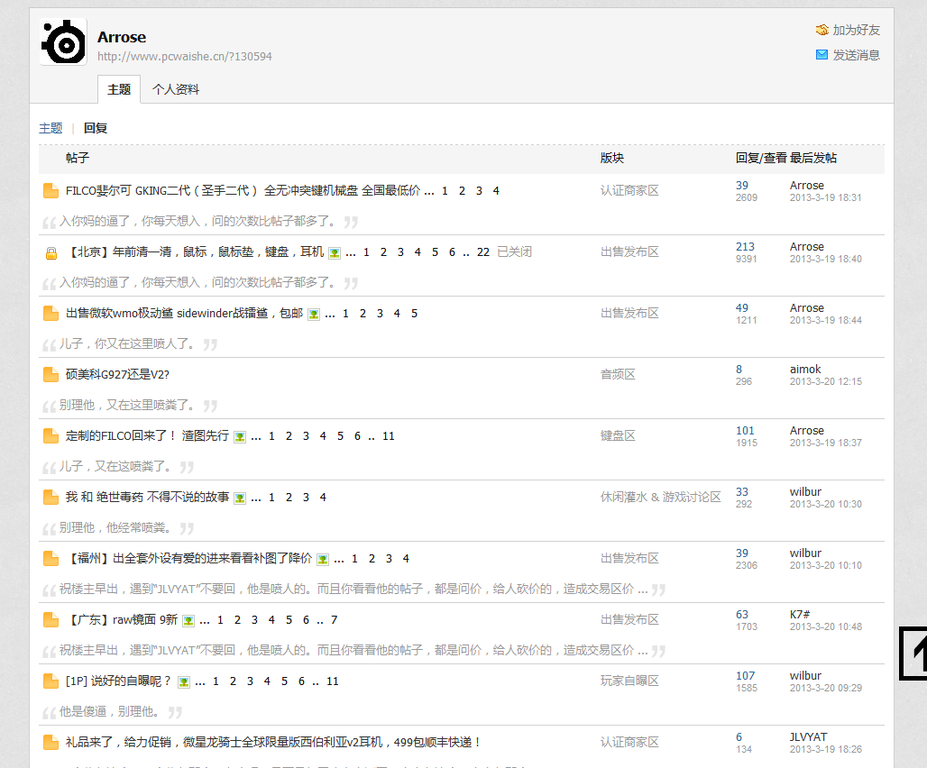The height and width of the screenshot is (768, 927).
Task: Click folder icon of 【福州】出全套外设 thread
Action: tap(51, 559)
